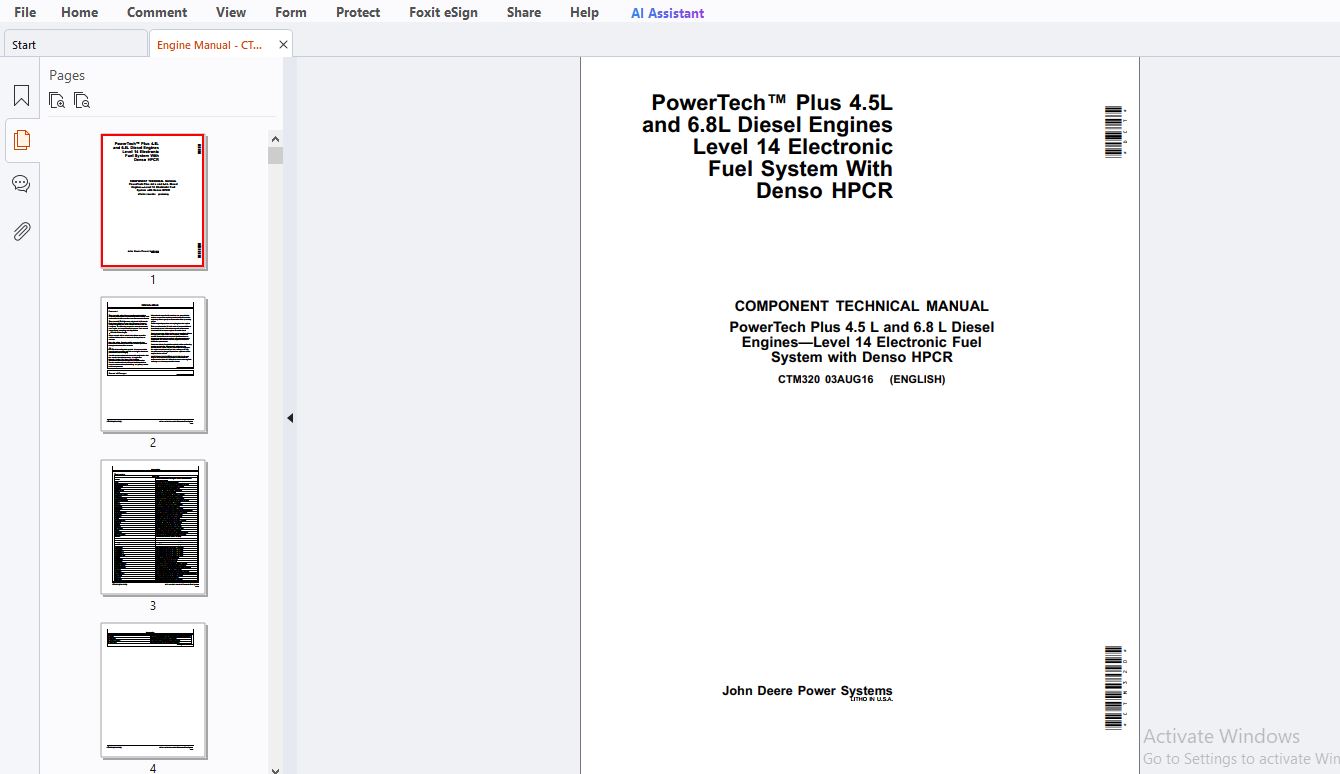Image resolution: width=1340 pixels, height=774 pixels.
Task: Close the Engine Manual tab
Action: click(x=283, y=45)
